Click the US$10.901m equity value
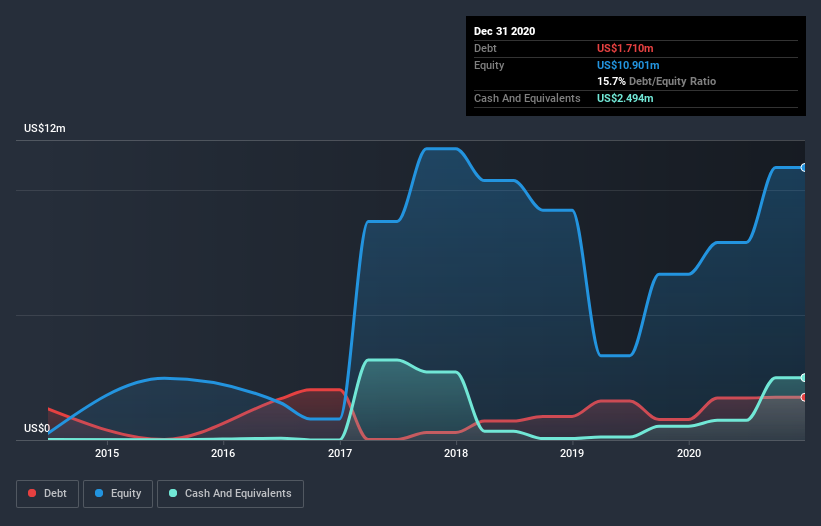 628,65
